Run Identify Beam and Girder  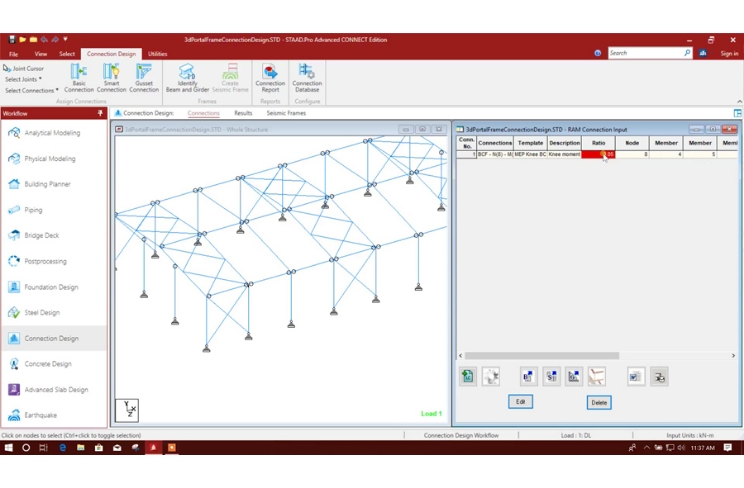click(187, 78)
